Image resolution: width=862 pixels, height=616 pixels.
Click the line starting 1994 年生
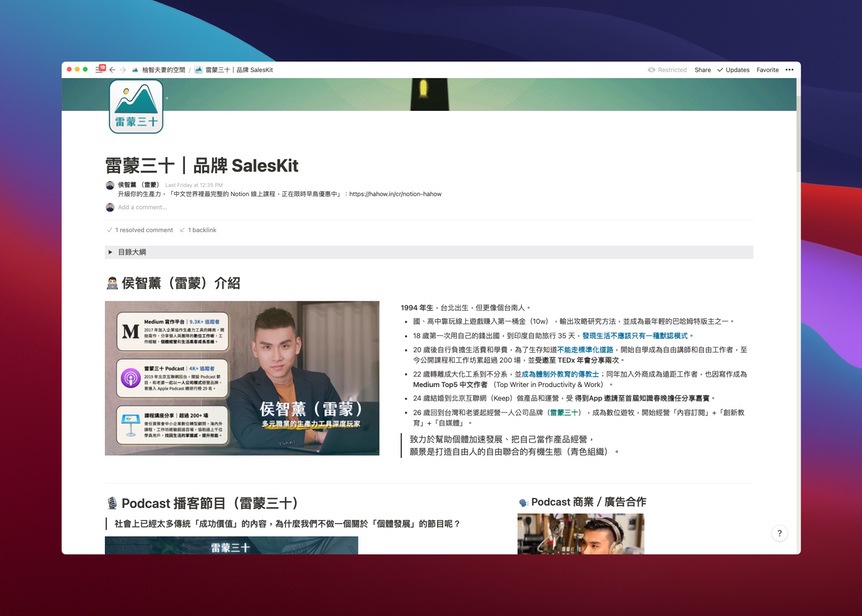click(x=466, y=308)
